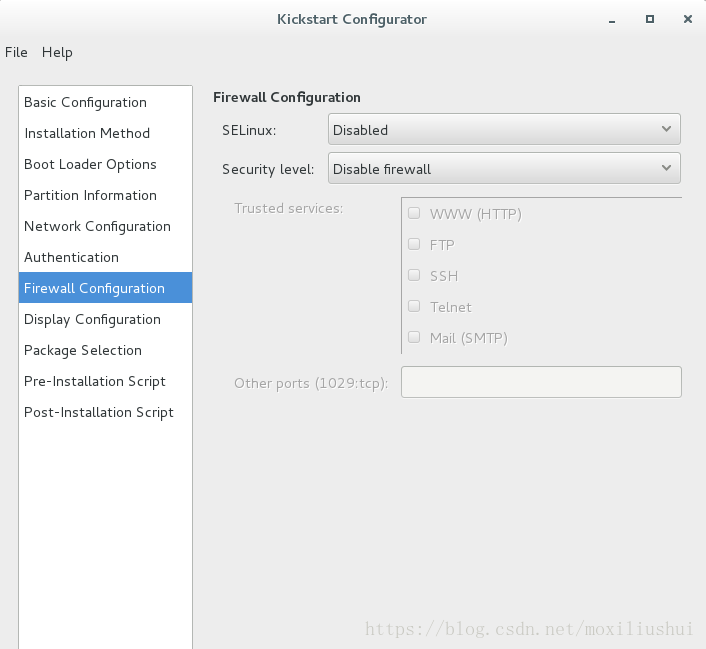706x649 pixels.
Task: Select Basic Configuration in the sidebar
Action: (x=105, y=102)
